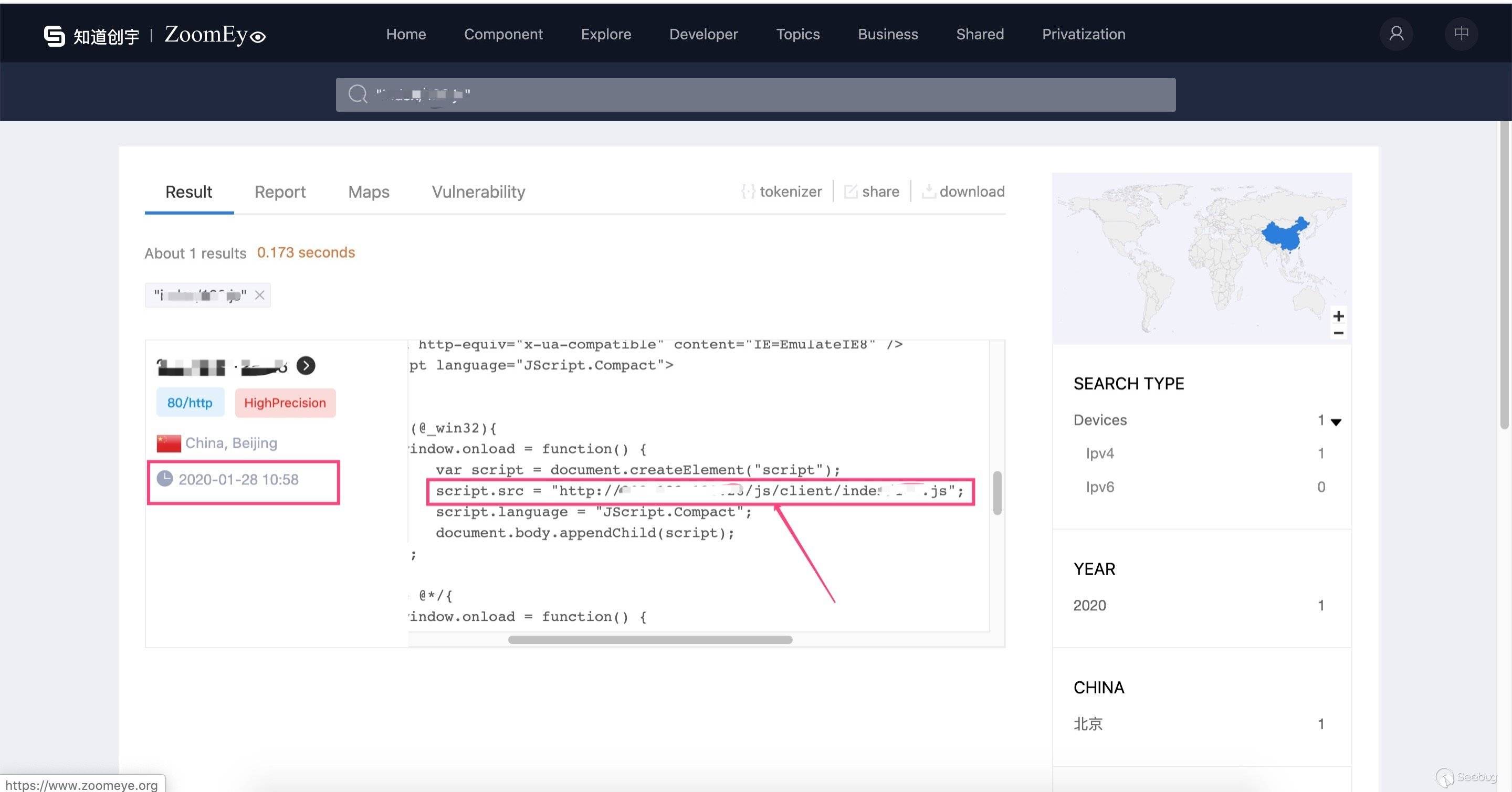Expand the CHINA region filter

1098,687
